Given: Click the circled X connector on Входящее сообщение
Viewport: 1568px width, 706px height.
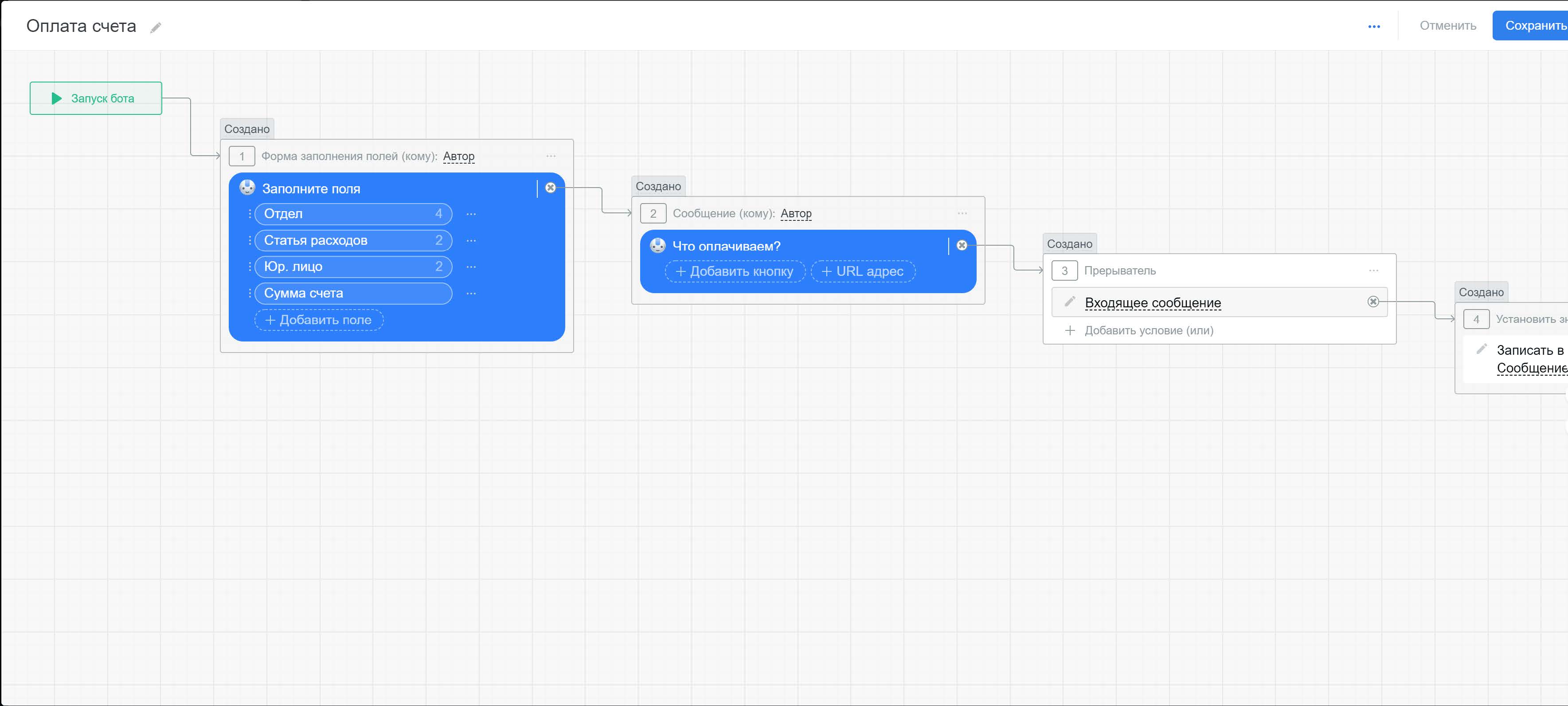Looking at the screenshot, I should [x=1372, y=302].
